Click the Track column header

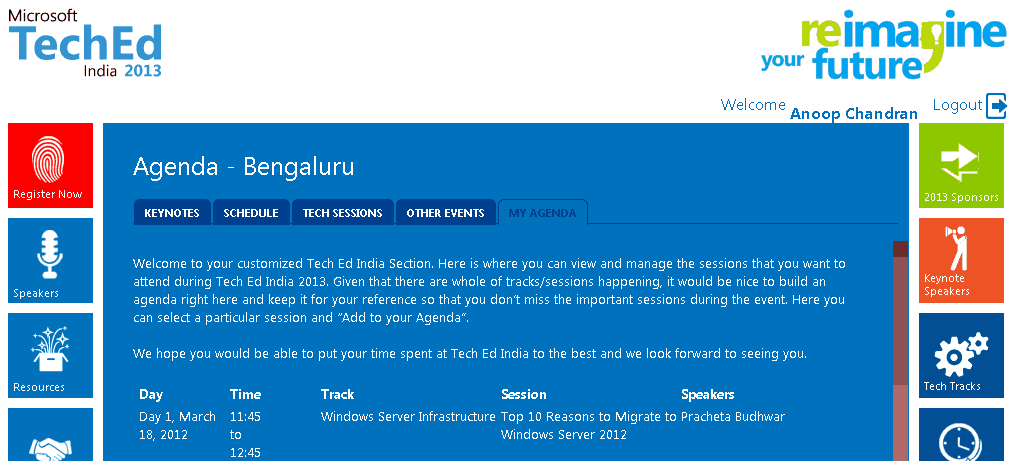point(338,394)
